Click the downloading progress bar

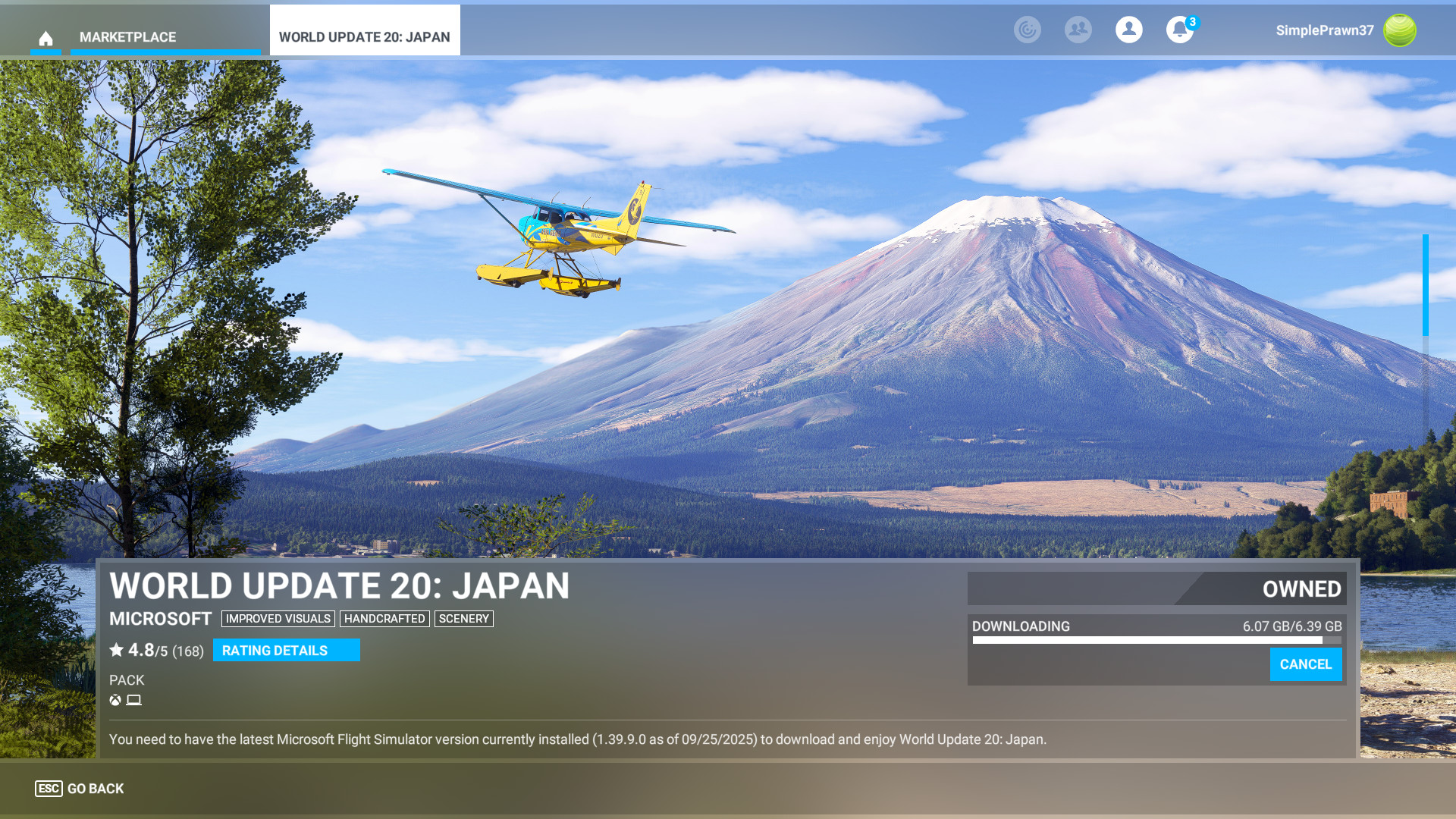coord(1156,640)
